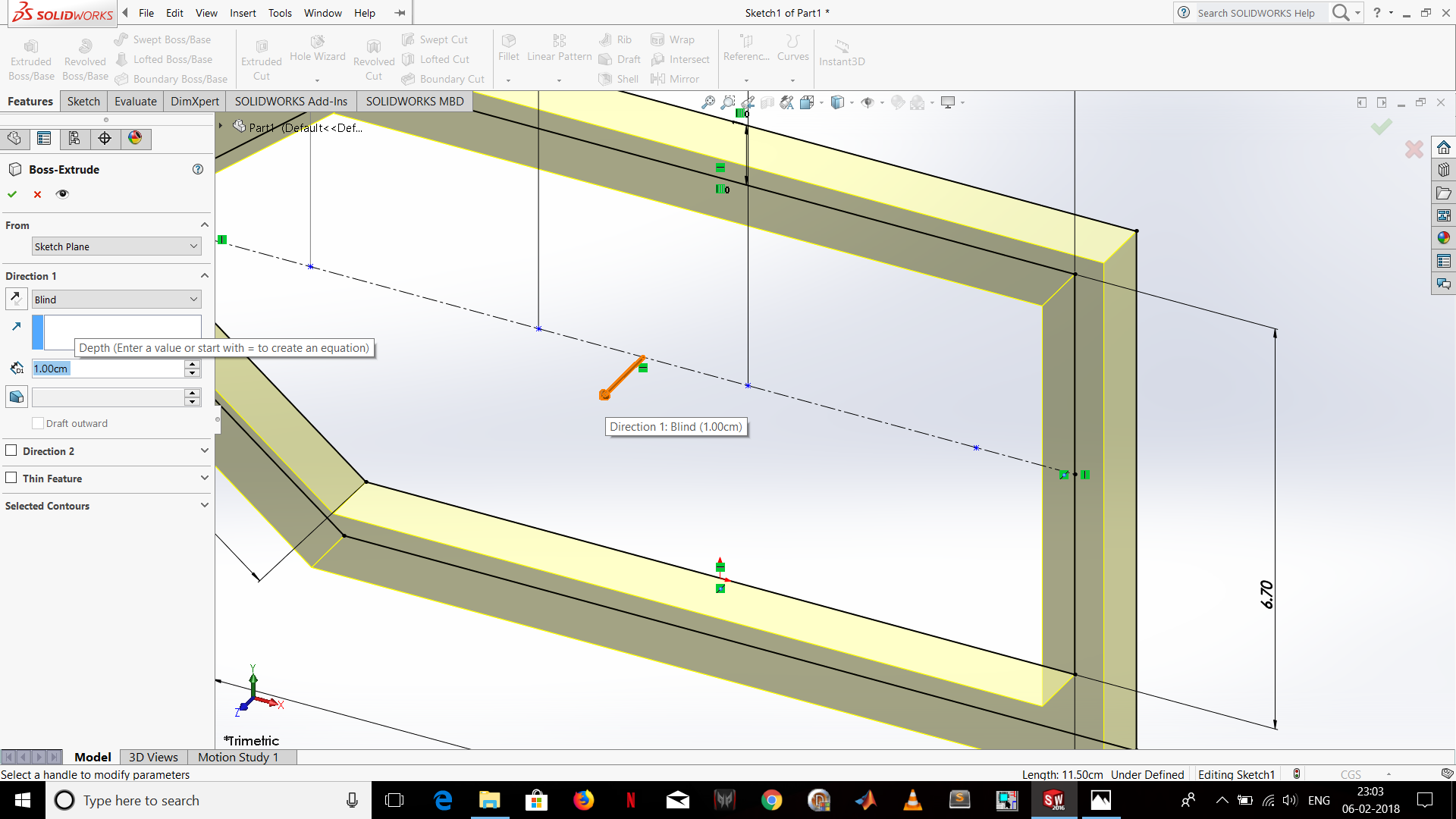Click the Hole Wizard tool icon

[316, 45]
